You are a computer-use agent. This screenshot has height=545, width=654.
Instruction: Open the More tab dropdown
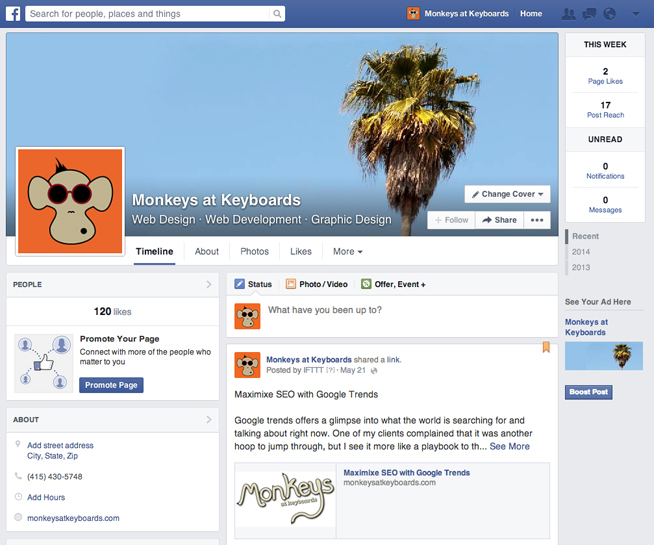[x=347, y=251]
